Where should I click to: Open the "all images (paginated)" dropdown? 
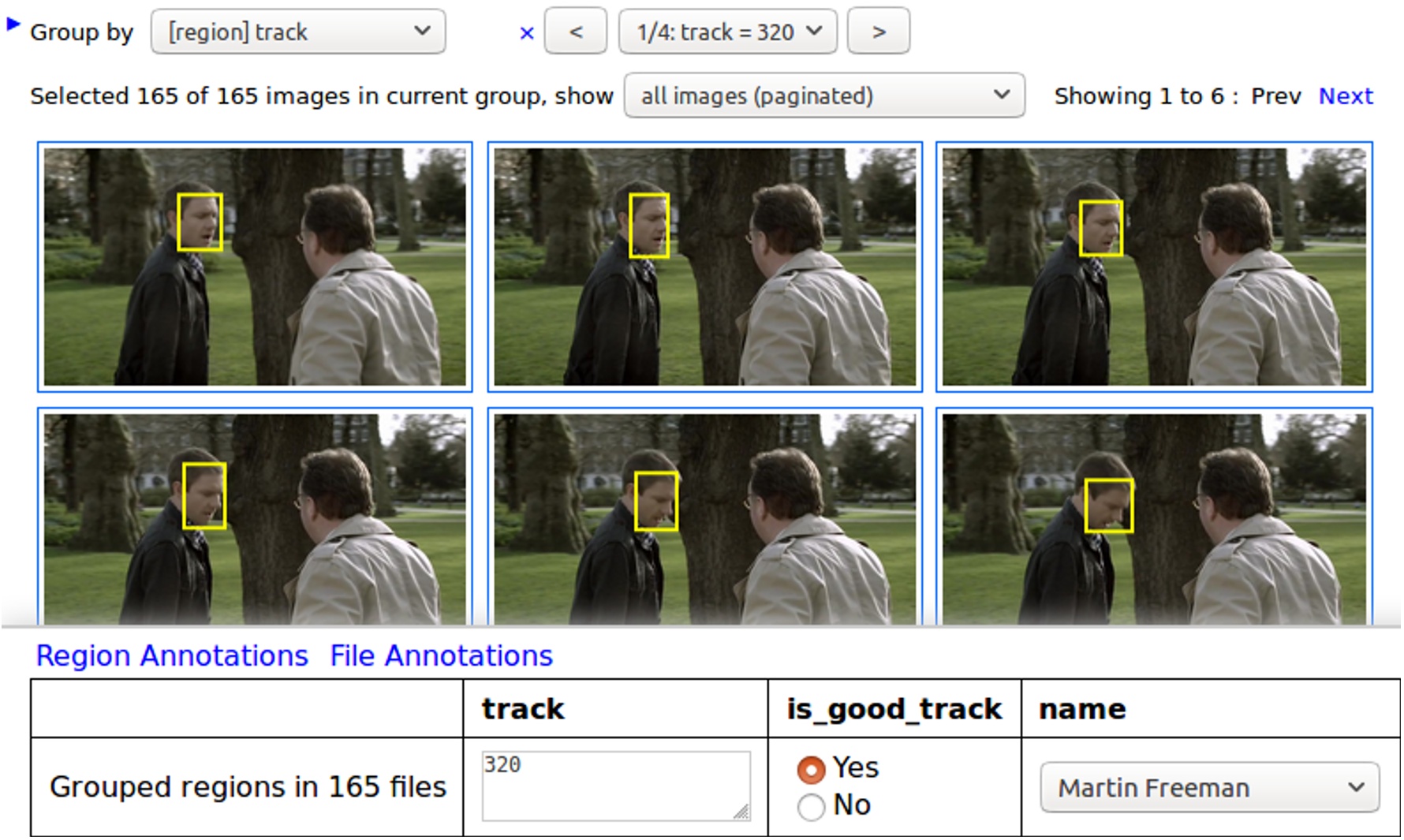824,96
